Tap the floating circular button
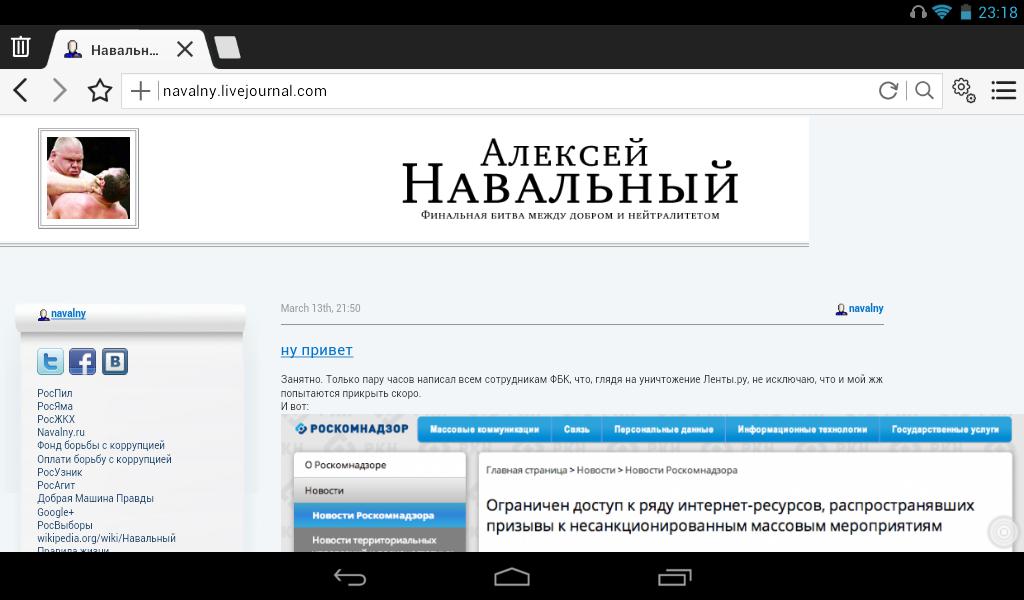This screenshot has height=600, width=1024. (x=1004, y=532)
